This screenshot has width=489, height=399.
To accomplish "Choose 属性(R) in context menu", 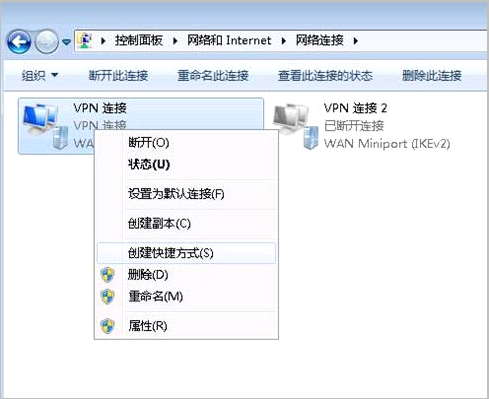I will pos(186,326).
